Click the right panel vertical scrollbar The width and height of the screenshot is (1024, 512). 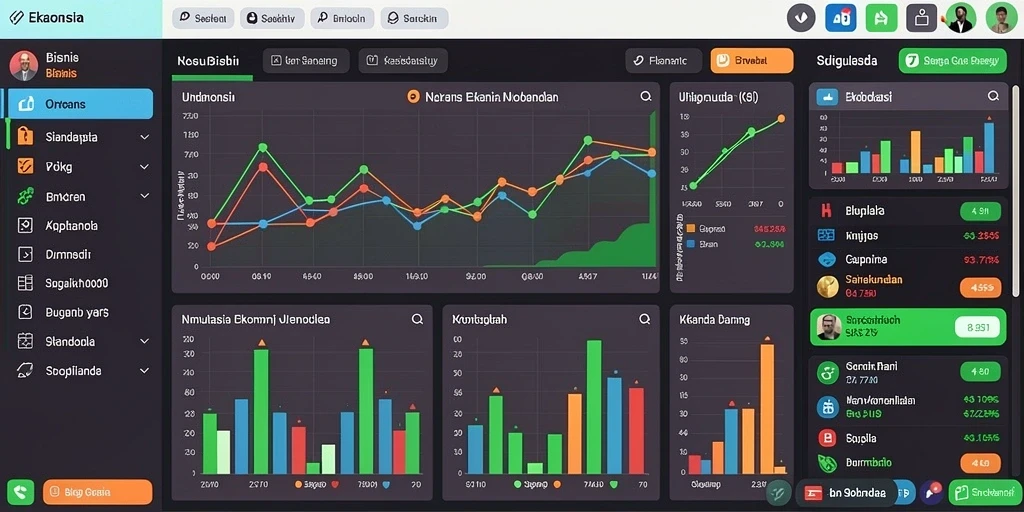[1016, 189]
